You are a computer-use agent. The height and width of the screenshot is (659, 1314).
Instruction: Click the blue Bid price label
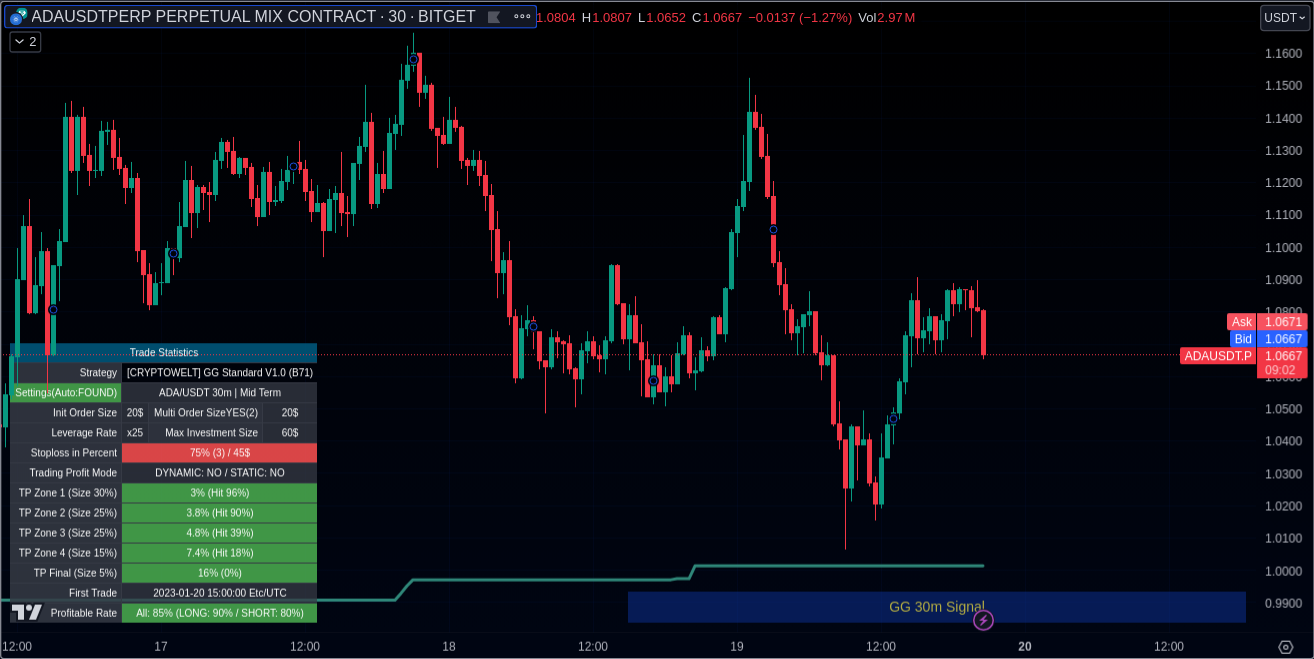[1242, 339]
